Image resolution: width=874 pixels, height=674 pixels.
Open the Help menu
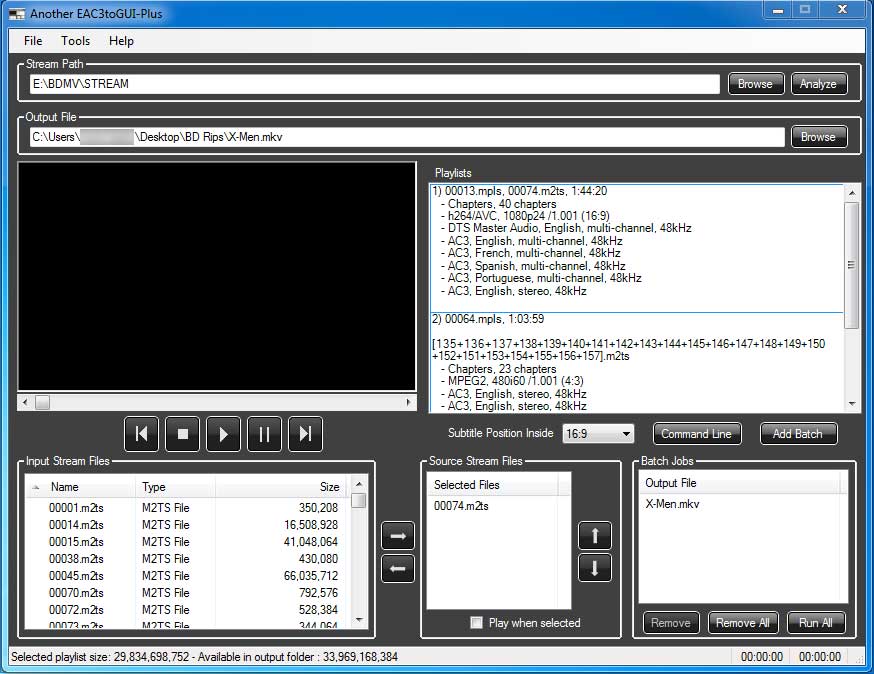[x=121, y=41]
